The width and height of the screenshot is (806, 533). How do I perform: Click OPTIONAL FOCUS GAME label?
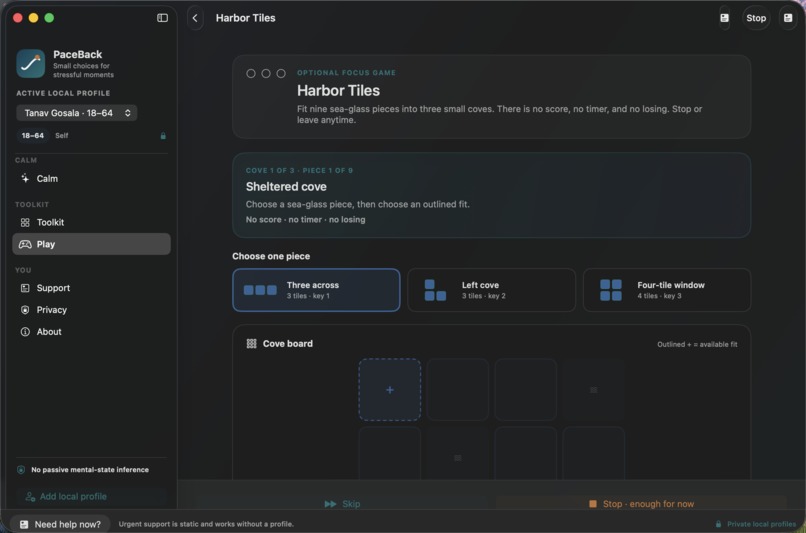tap(346, 73)
